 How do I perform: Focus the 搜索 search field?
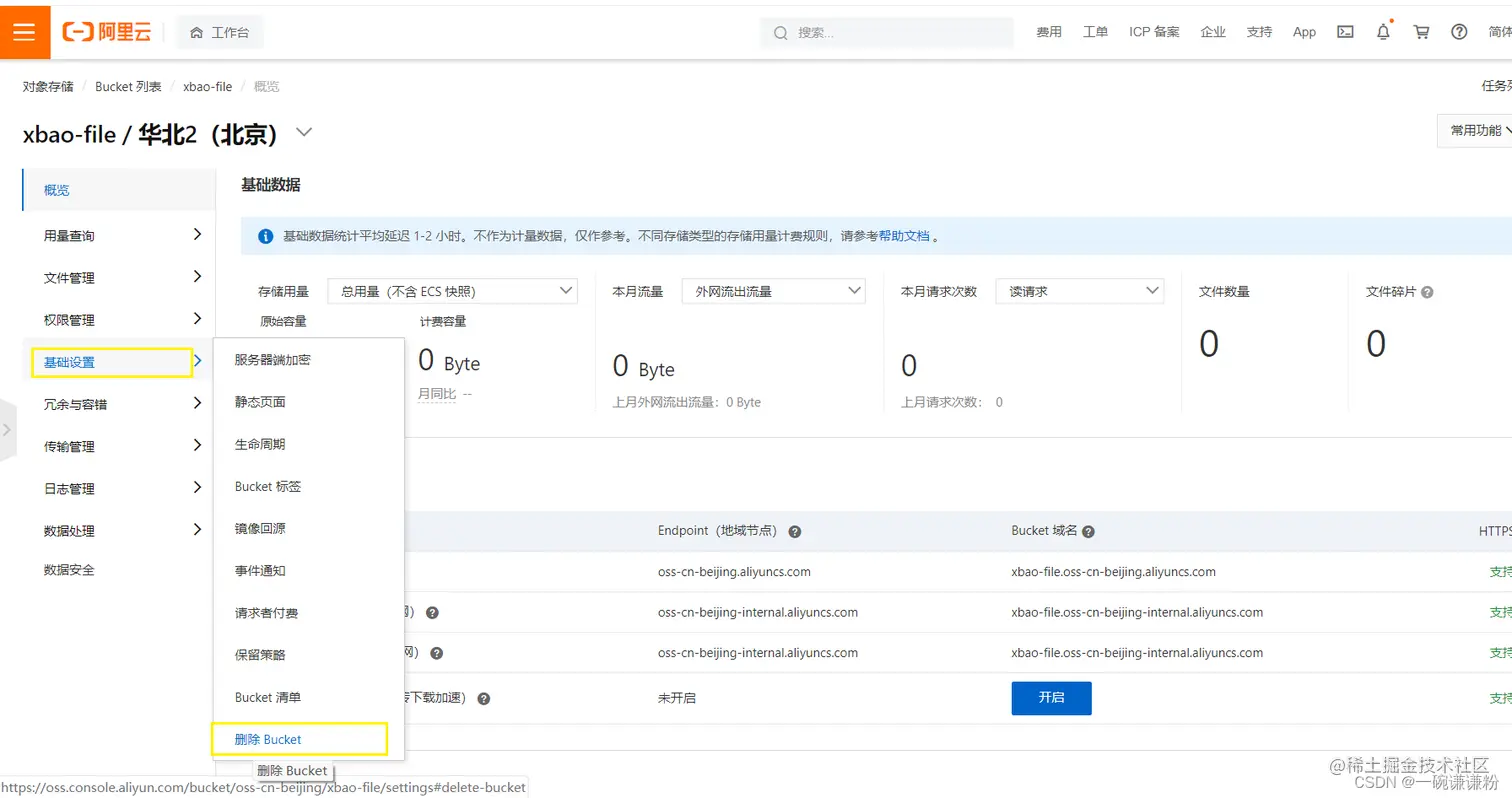pos(887,33)
